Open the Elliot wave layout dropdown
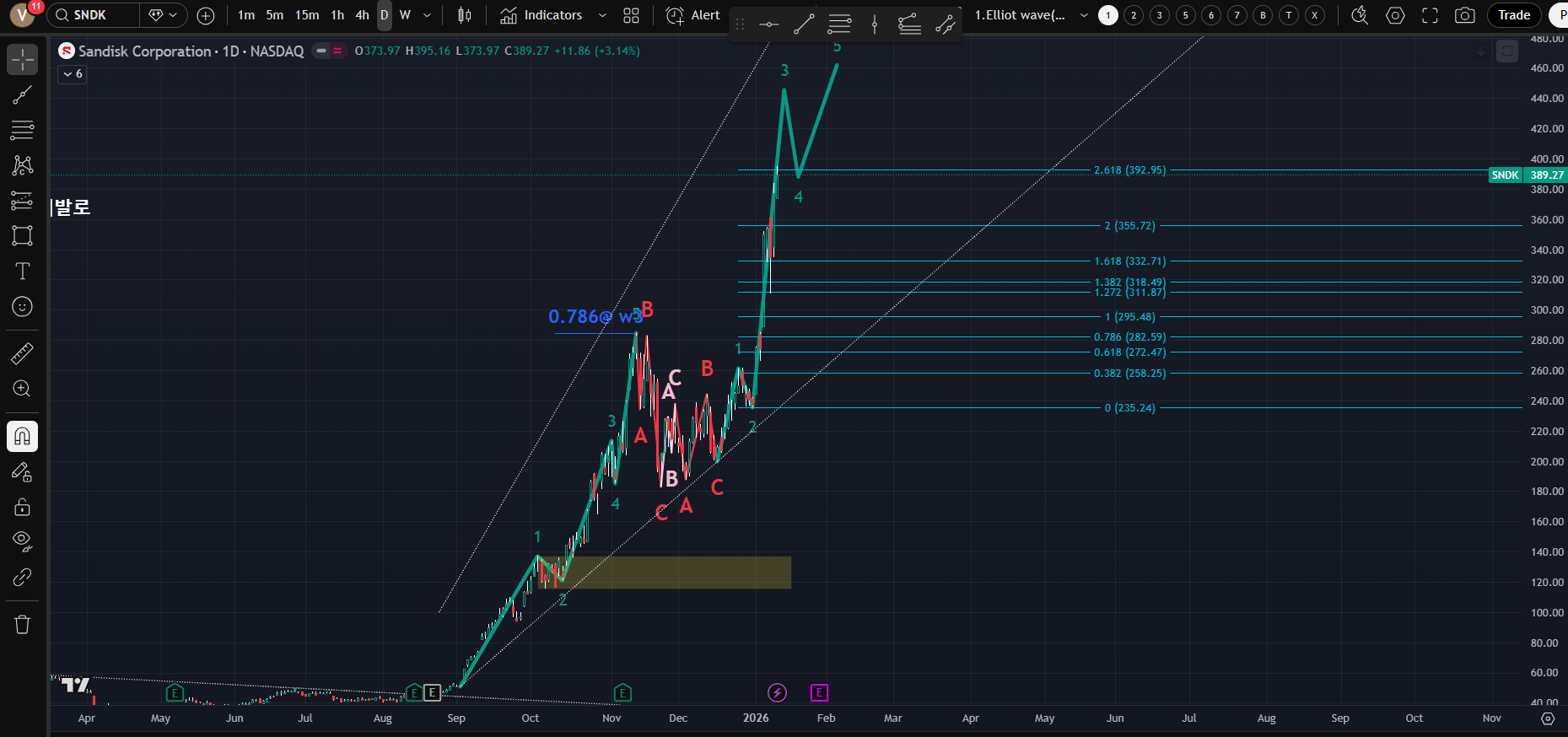The width and height of the screenshot is (1568, 737). coord(1084,15)
